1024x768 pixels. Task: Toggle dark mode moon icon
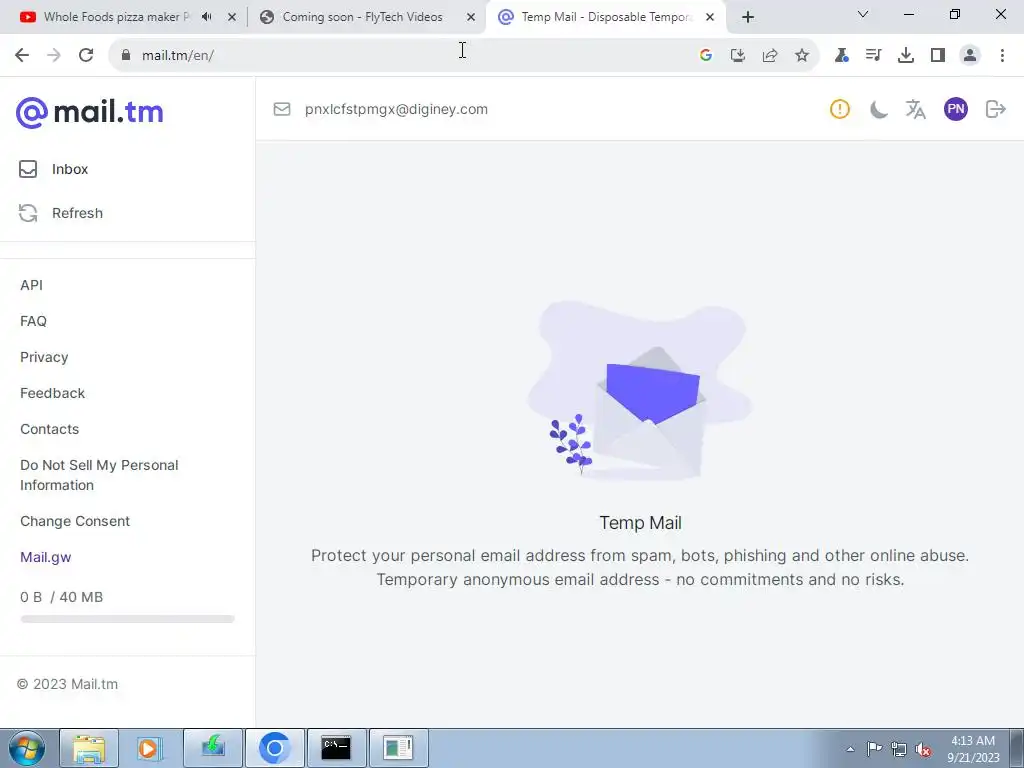tap(878, 109)
